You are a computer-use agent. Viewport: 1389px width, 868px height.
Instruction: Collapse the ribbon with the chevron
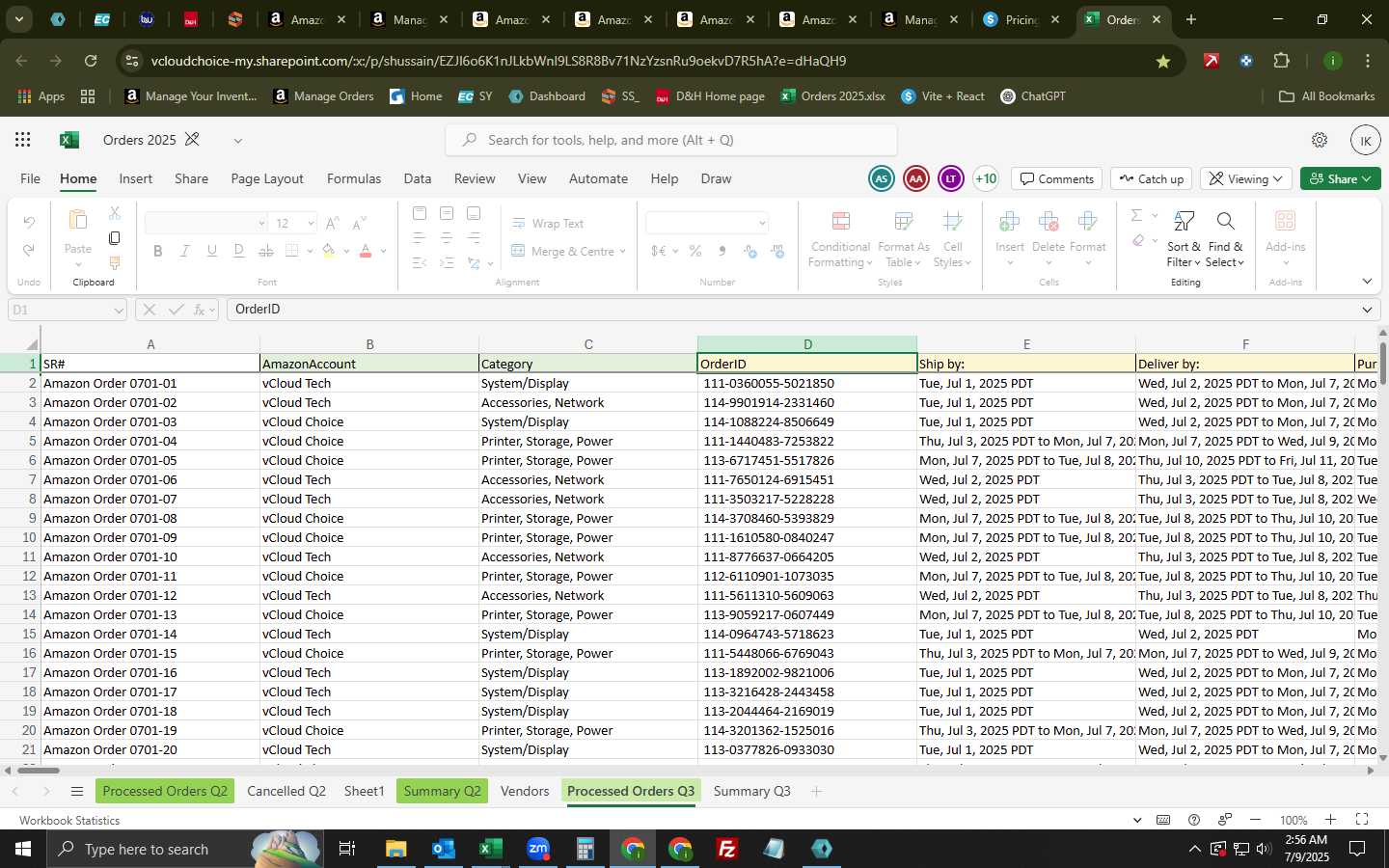point(1367,282)
